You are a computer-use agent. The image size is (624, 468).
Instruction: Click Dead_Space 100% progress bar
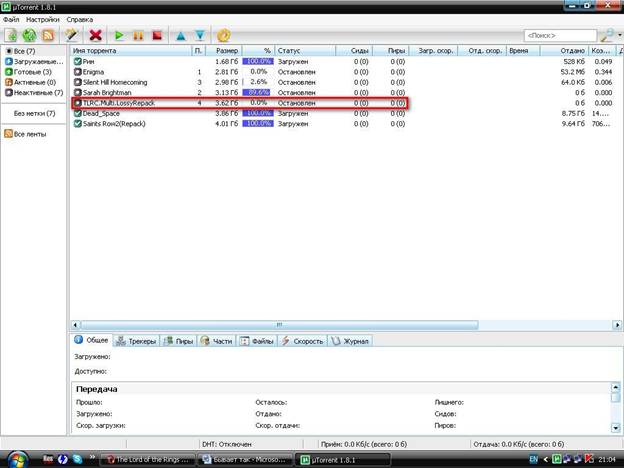coord(258,113)
